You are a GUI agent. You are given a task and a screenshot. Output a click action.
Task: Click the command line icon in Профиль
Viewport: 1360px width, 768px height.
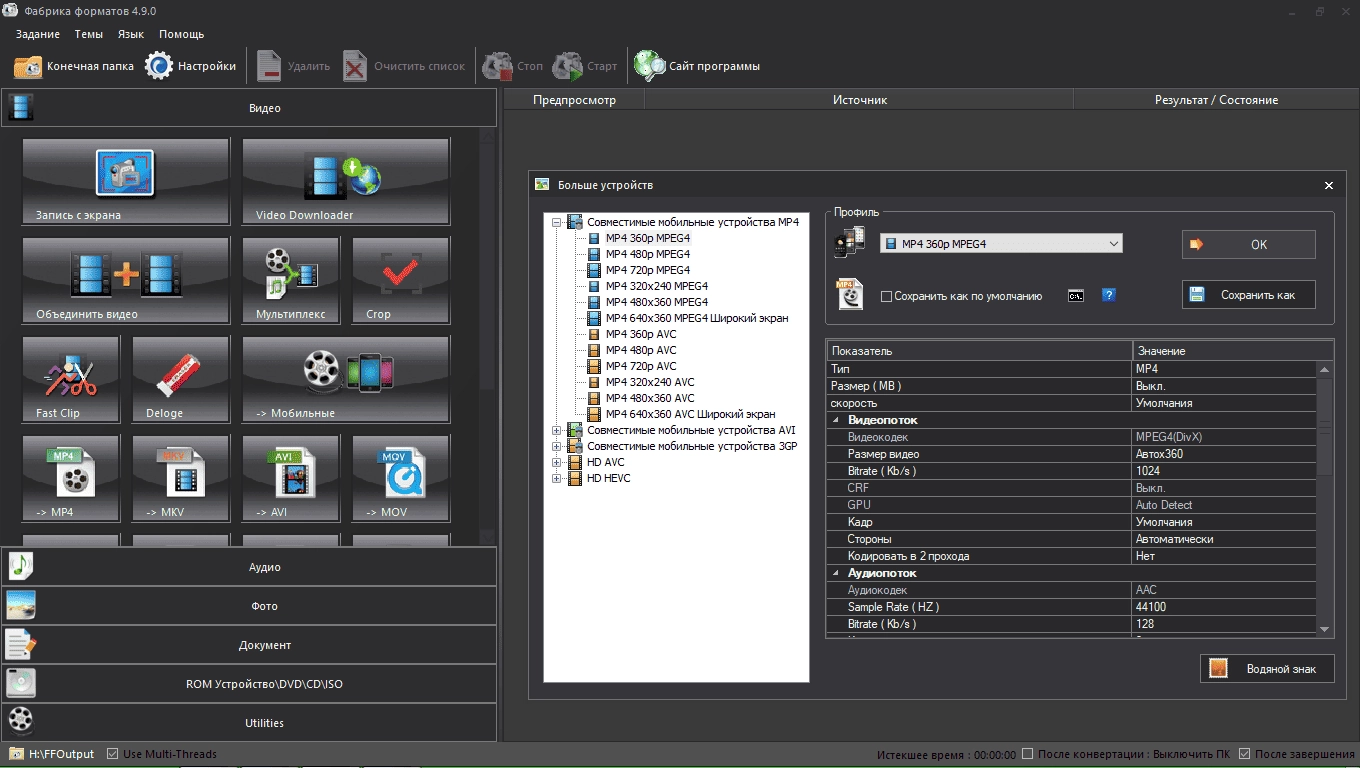coord(1076,296)
